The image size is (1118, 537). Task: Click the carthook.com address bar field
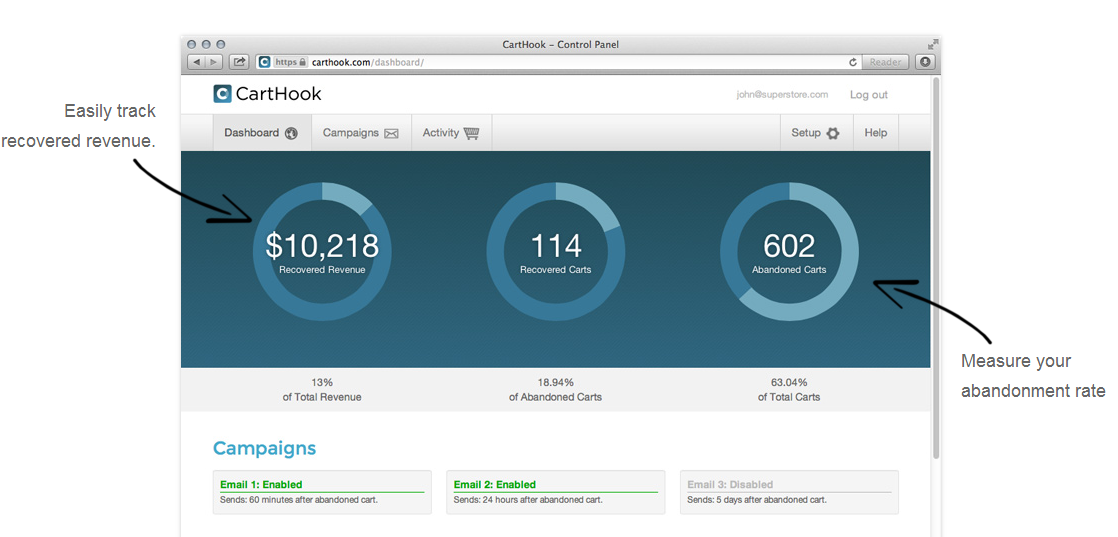coord(556,62)
